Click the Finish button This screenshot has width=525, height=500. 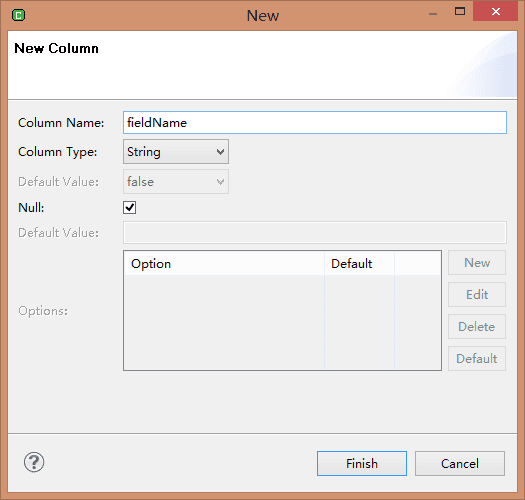(362, 463)
